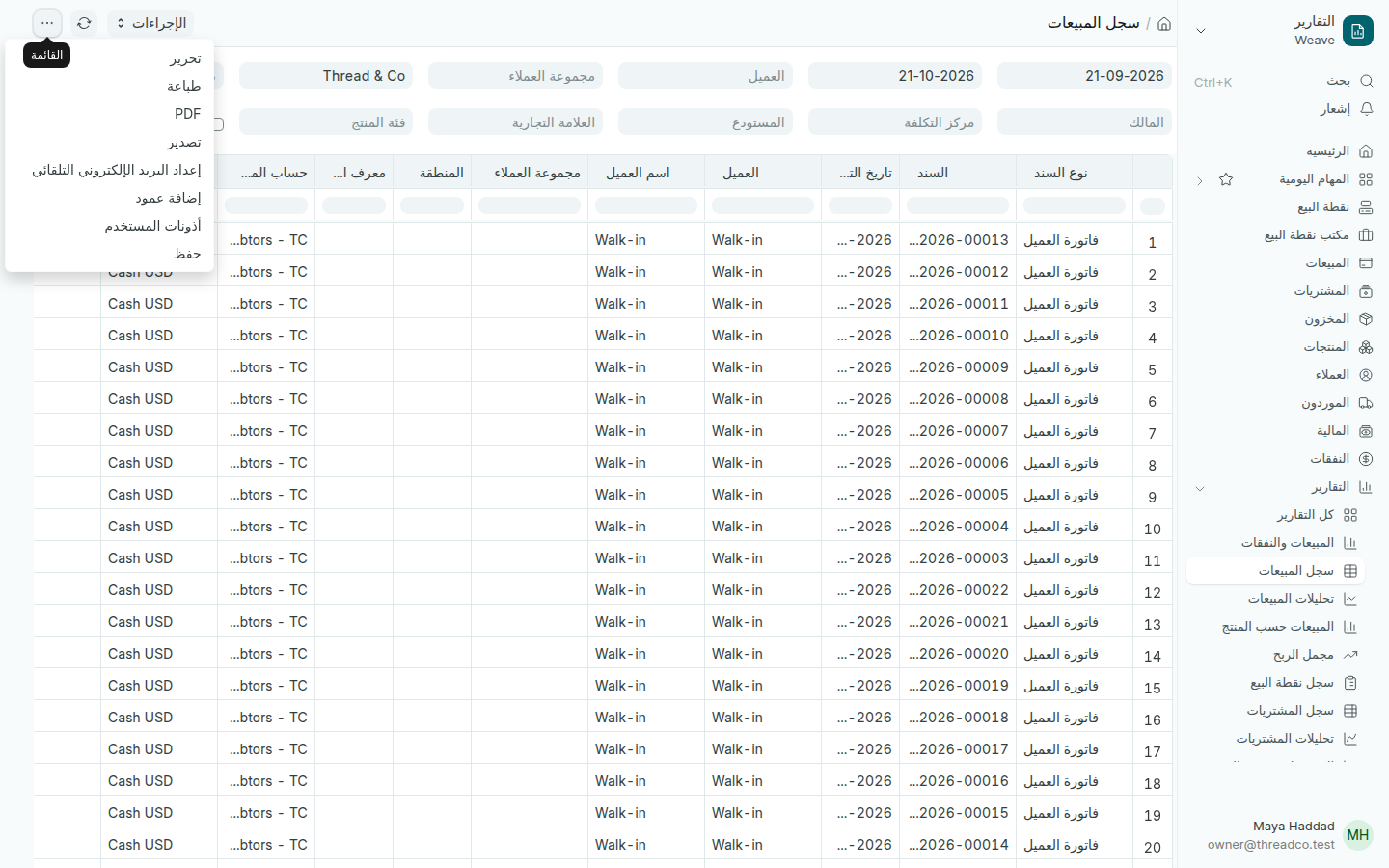Open the search icon in the sidebar

tap(1366, 81)
